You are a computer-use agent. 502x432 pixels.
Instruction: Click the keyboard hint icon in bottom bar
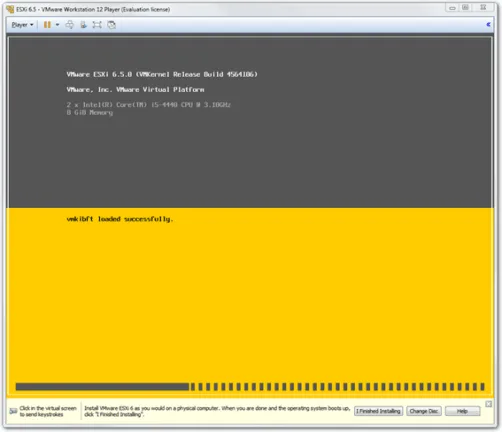[x=13, y=411]
